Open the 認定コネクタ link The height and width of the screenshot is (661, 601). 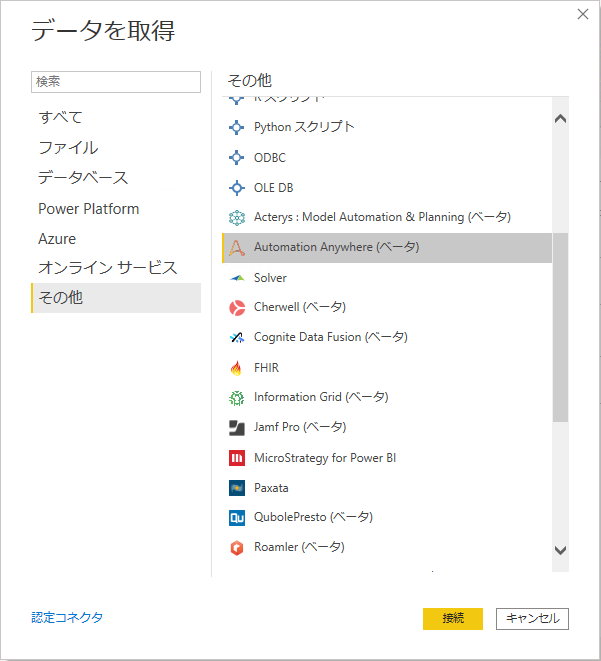tap(67, 618)
